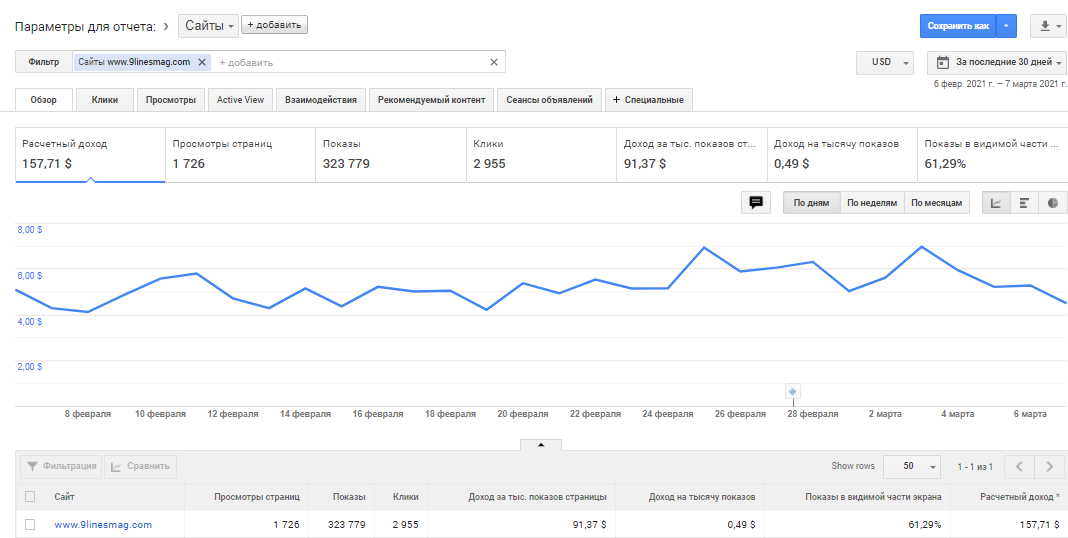1068x538 pixels.
Task: Switch to line chart view
Action: [x=996, y=203]
